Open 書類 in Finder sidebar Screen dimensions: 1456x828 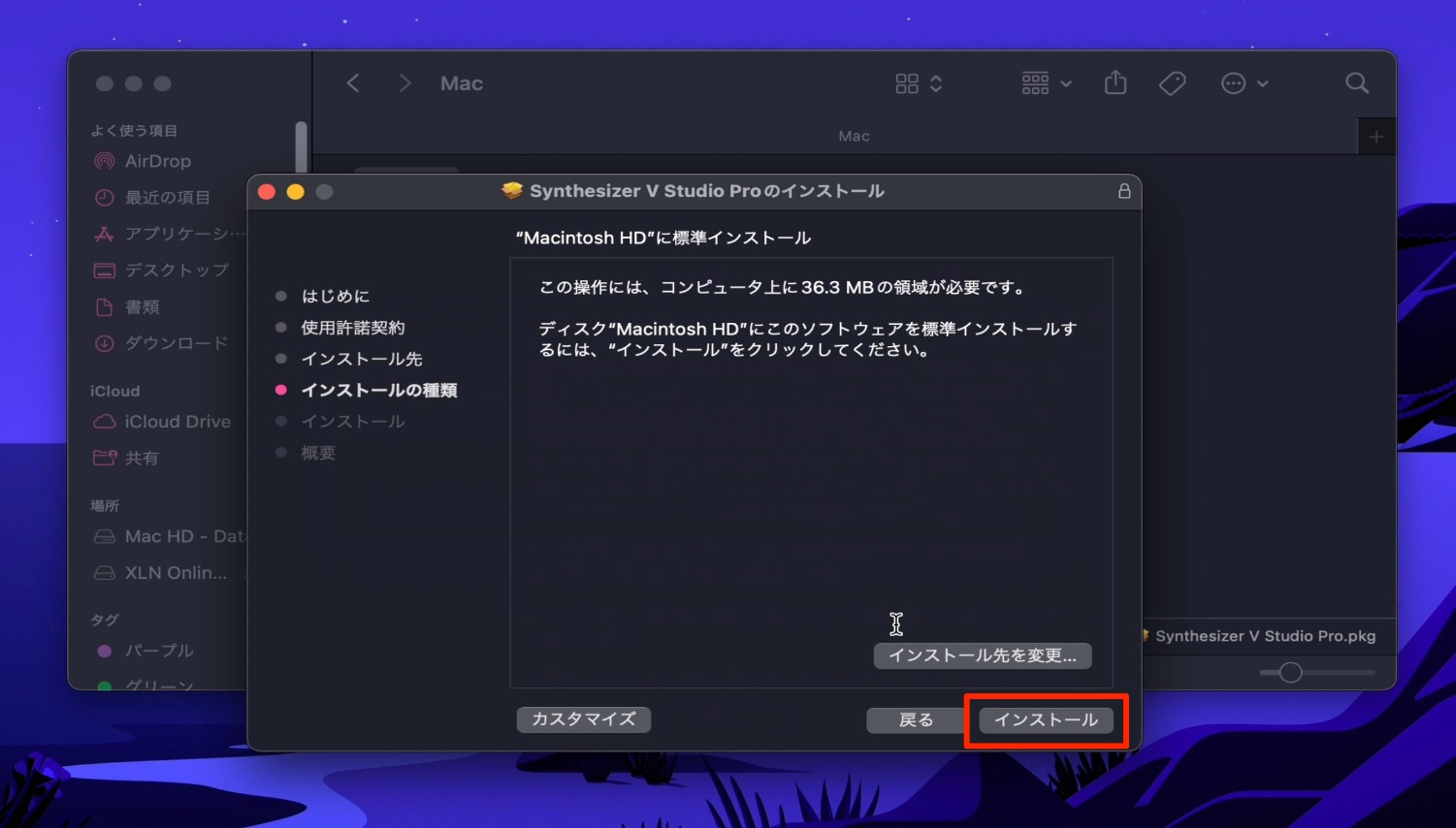142,307
